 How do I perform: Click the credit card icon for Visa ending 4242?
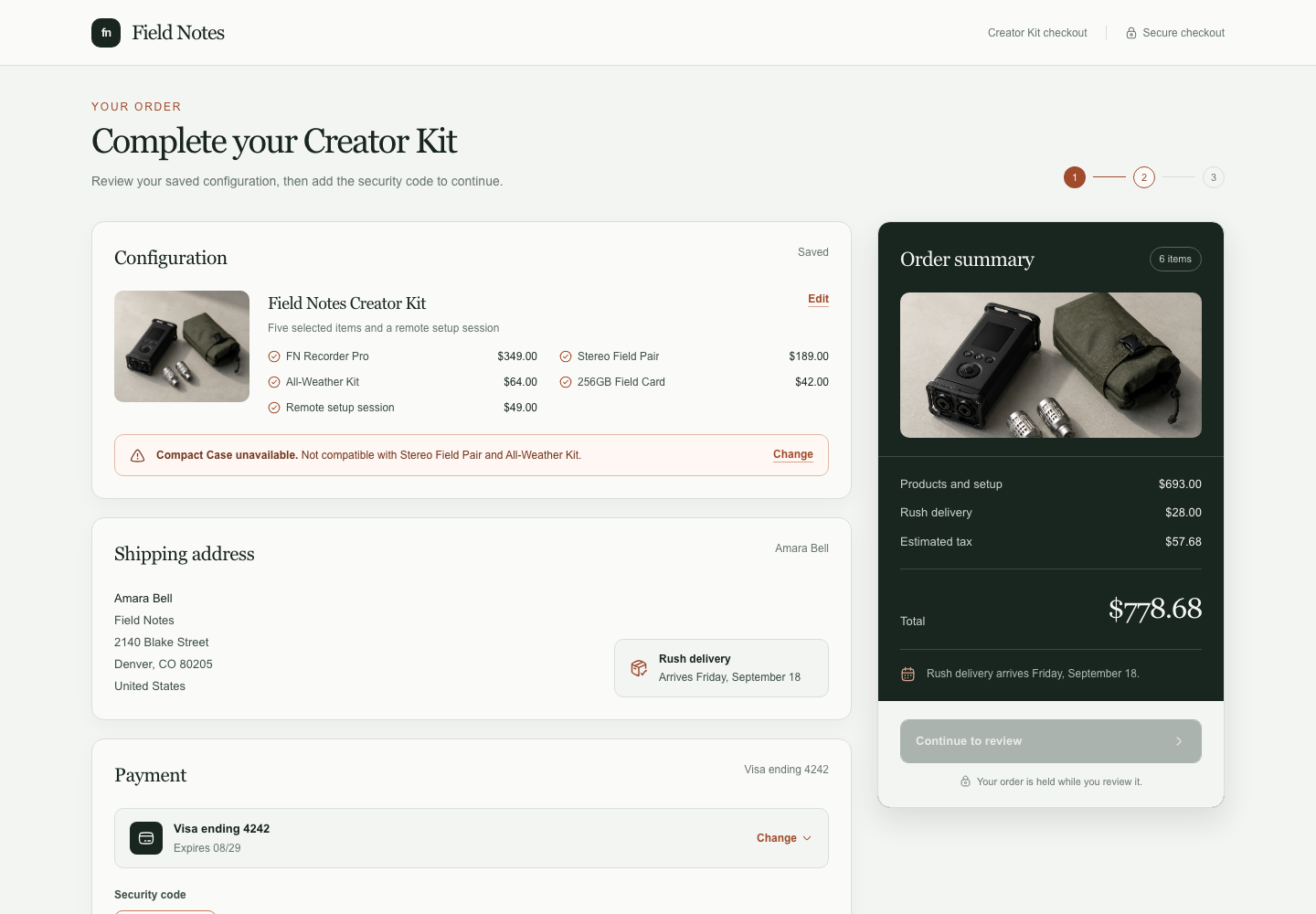[x=146, y=838]
